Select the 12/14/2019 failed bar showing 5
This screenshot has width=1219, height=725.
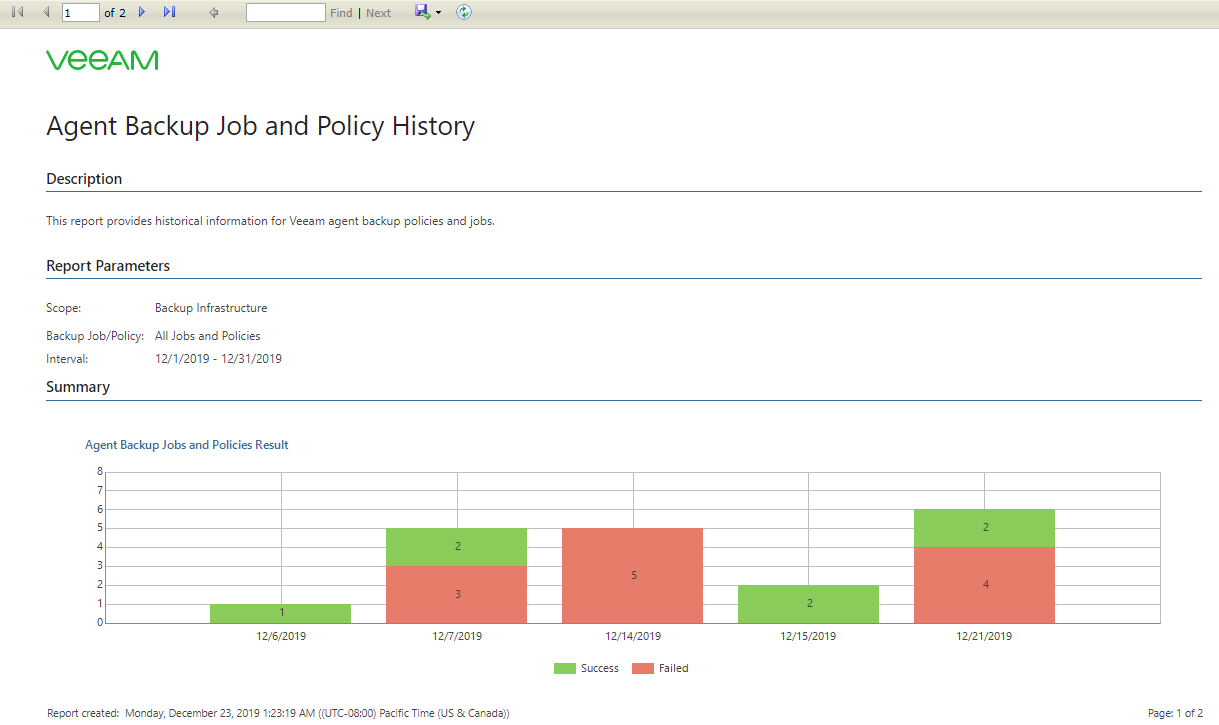(633, 575)
